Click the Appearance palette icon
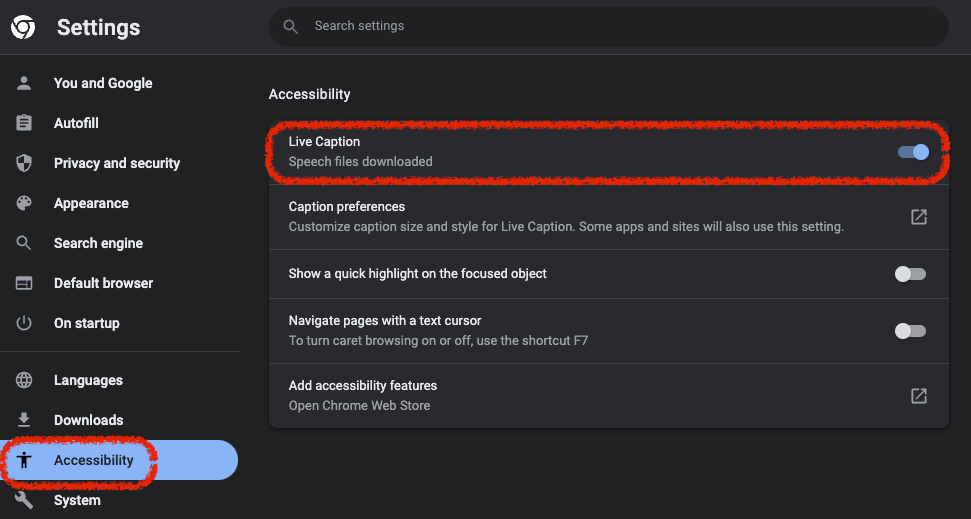971x519 pixels. 24,203
